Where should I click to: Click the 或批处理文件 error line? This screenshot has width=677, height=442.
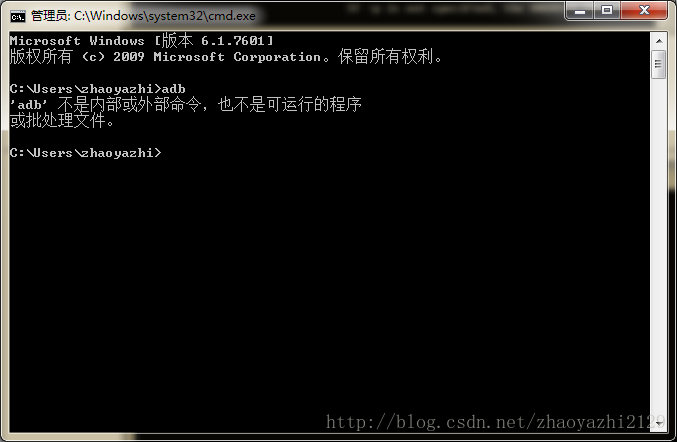tap(62, 121)
